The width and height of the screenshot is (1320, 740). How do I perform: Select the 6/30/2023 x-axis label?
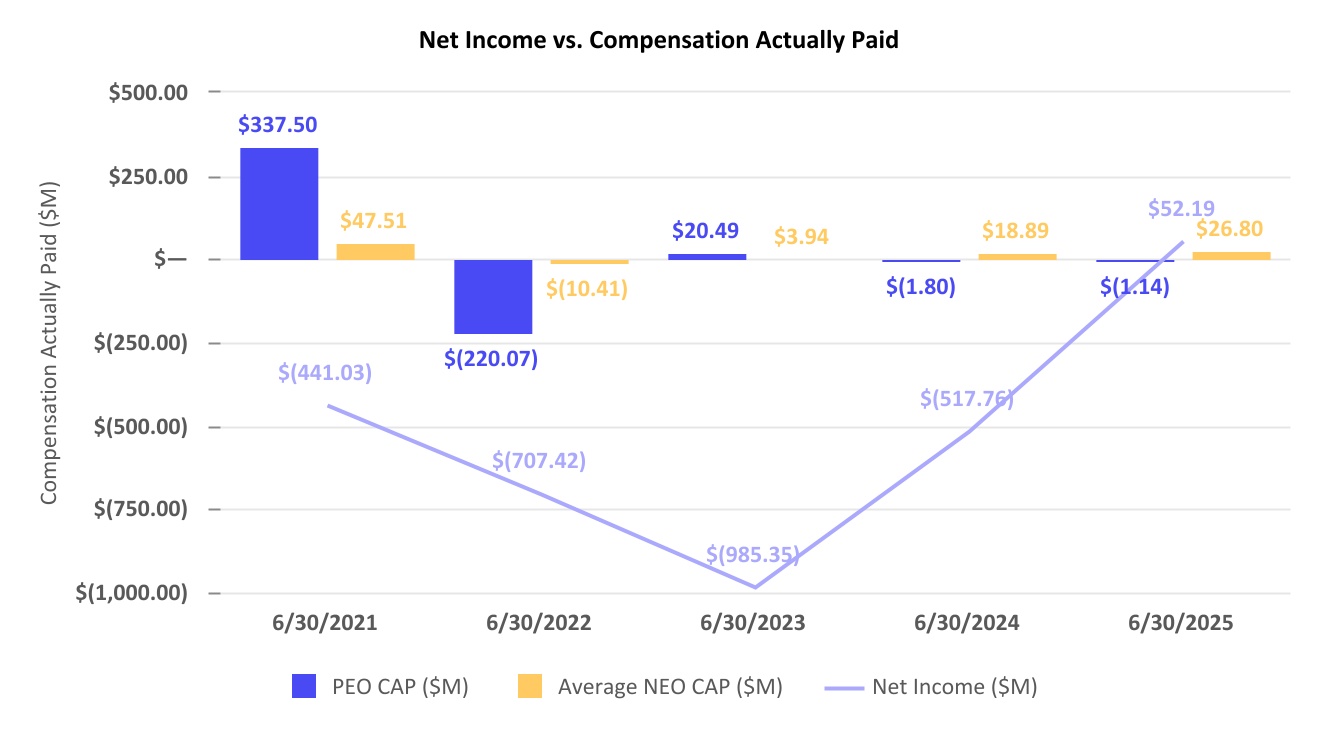(753, 622)
